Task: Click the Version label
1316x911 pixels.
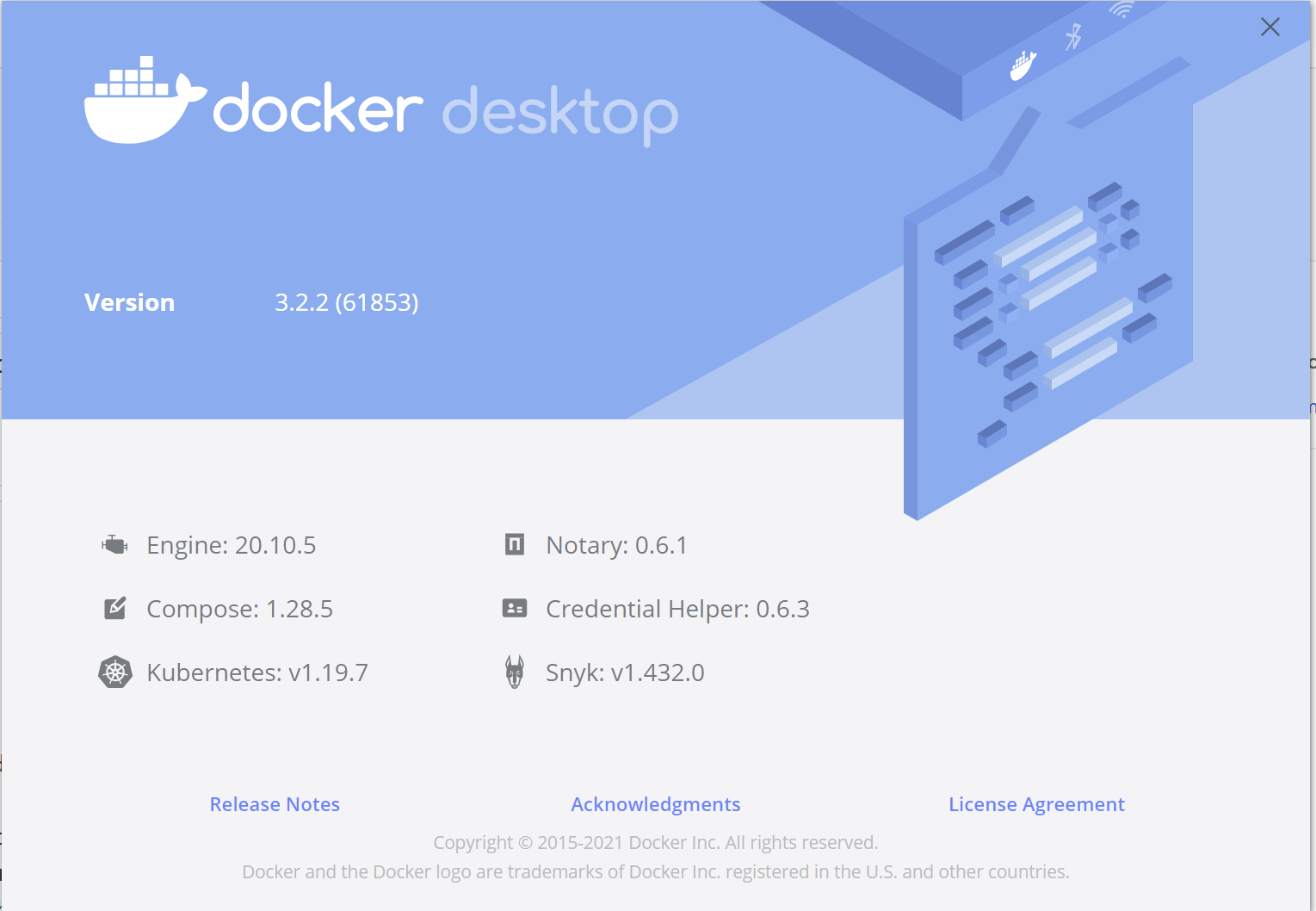Action: [129, 302]
